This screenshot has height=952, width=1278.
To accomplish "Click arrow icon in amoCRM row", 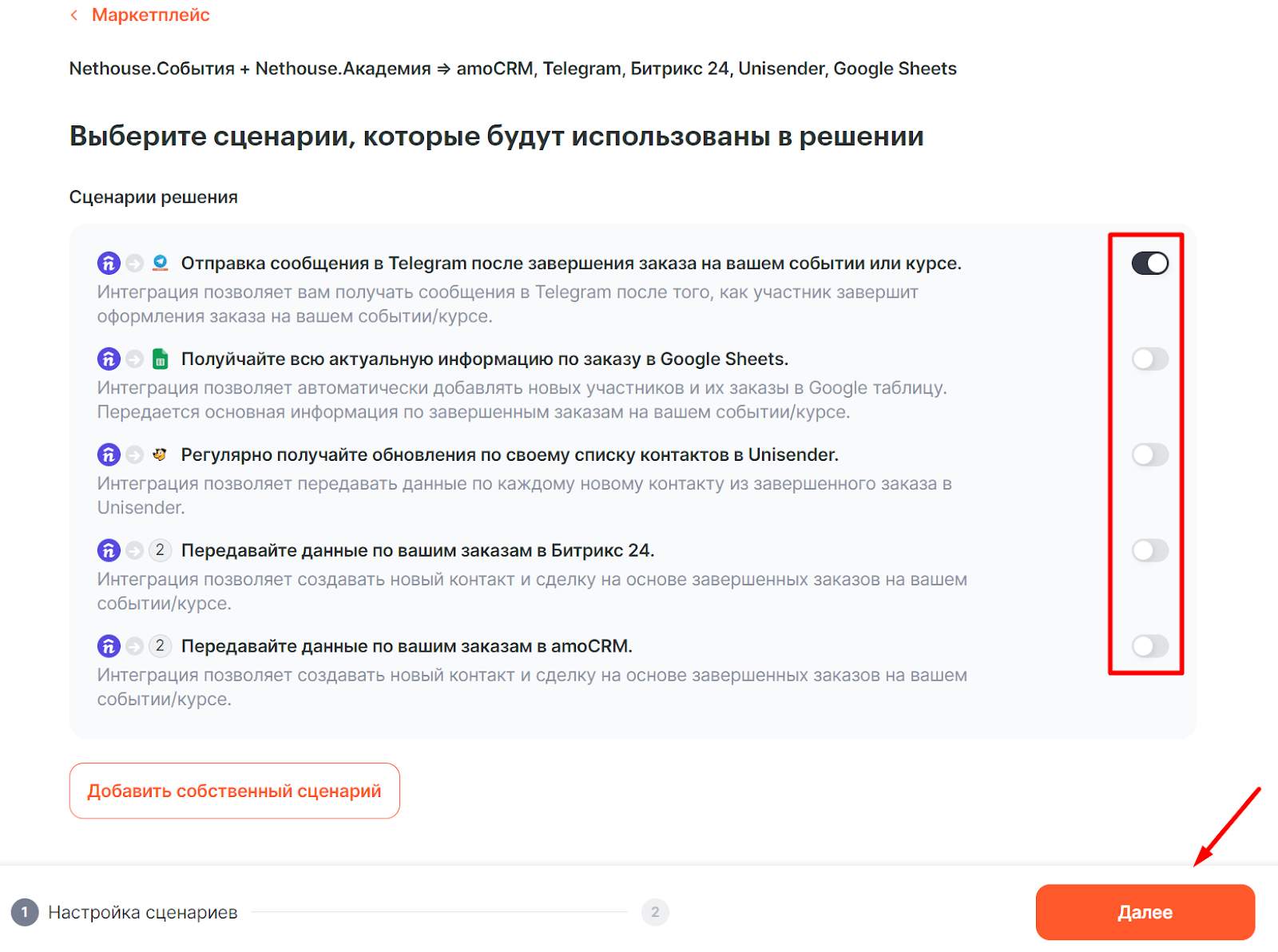I will pyautogui.click(x=134, y=646).
